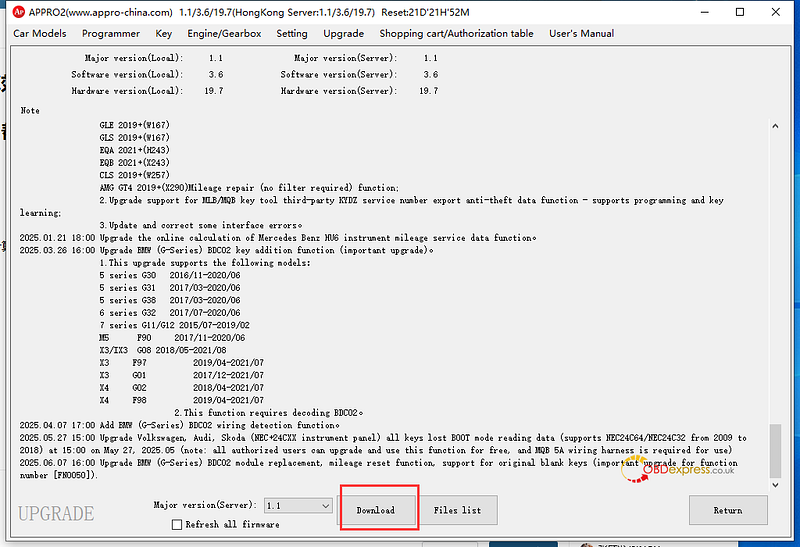Click the note scrollbar up arrow

(x=775, y=126)
